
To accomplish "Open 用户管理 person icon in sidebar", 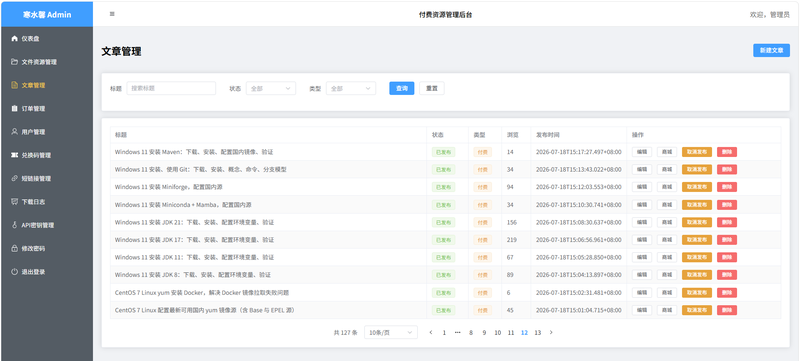I will (x=14, y=132).
